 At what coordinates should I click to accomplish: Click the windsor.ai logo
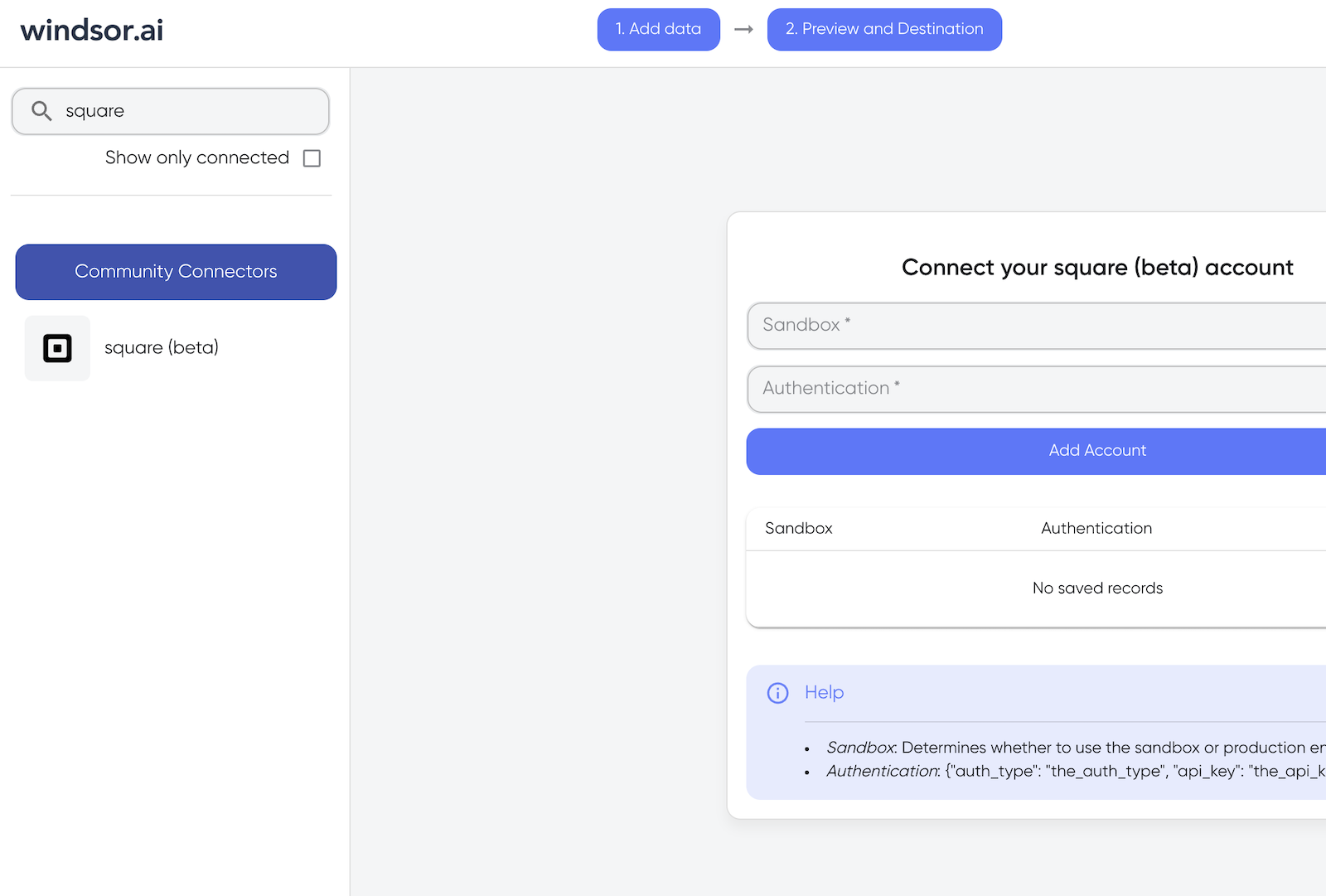click(x=92, y=31)
